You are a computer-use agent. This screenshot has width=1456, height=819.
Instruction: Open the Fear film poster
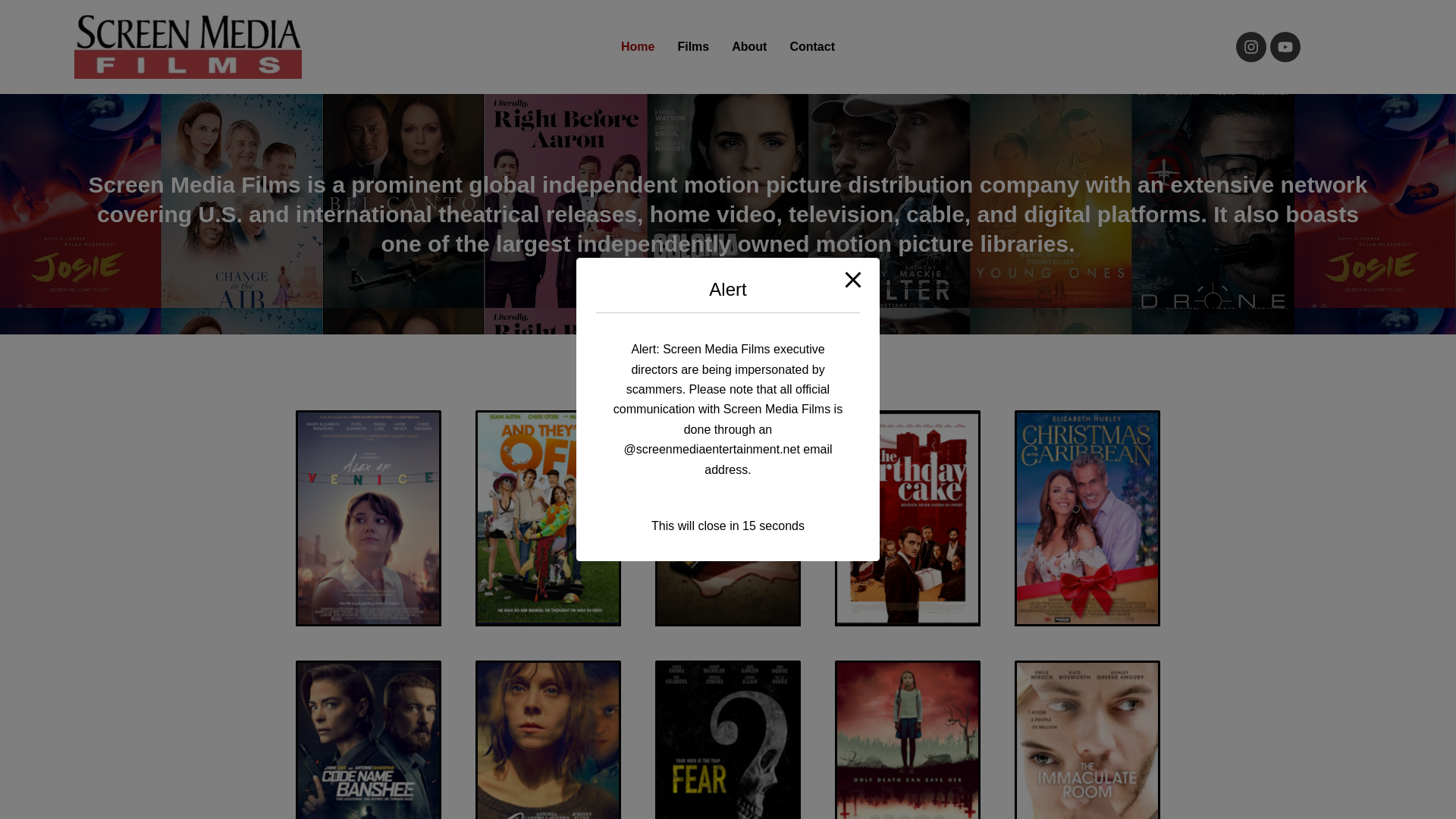pyautogui.click(x=728, y=739)
